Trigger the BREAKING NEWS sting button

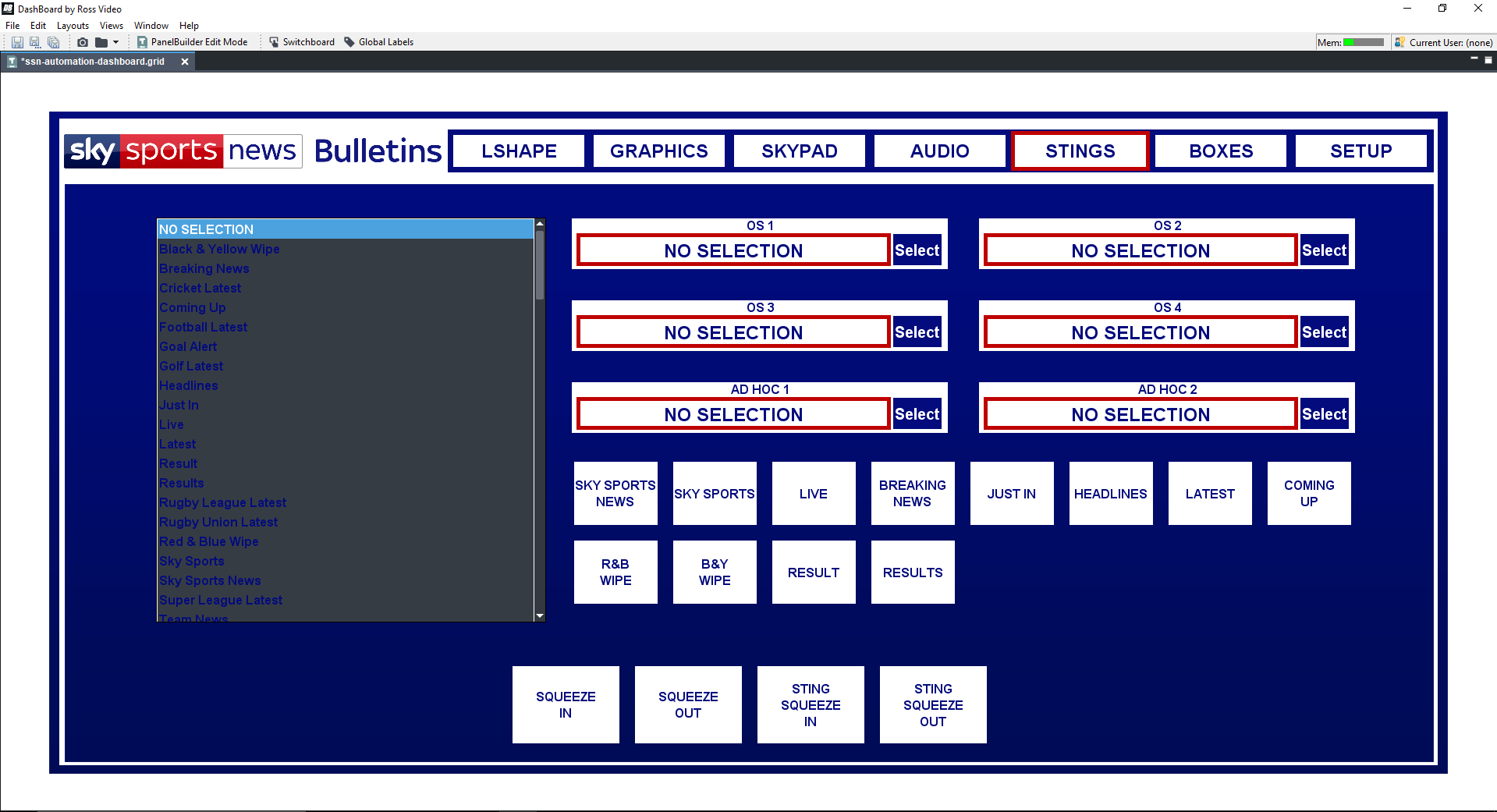[x=913, y=494]
